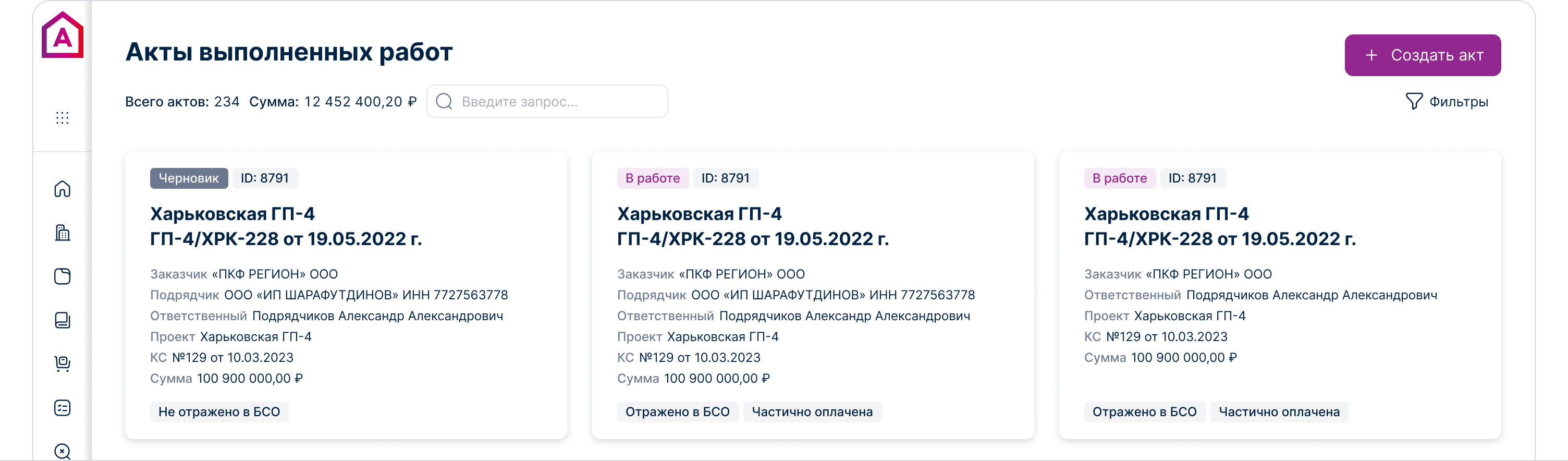Open the buildings section in sidebar
The width and height of the screenshot is (1568, 461).
point(62,233)
